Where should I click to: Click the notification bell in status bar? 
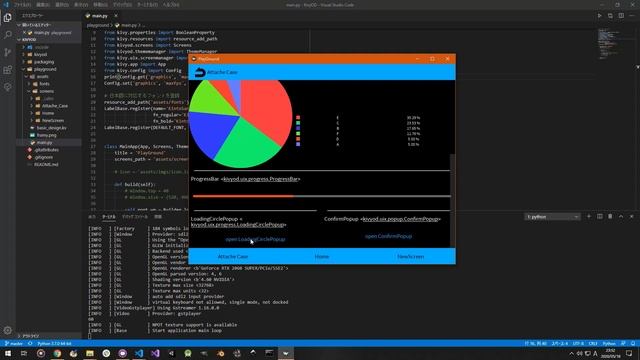pos(633,344)
